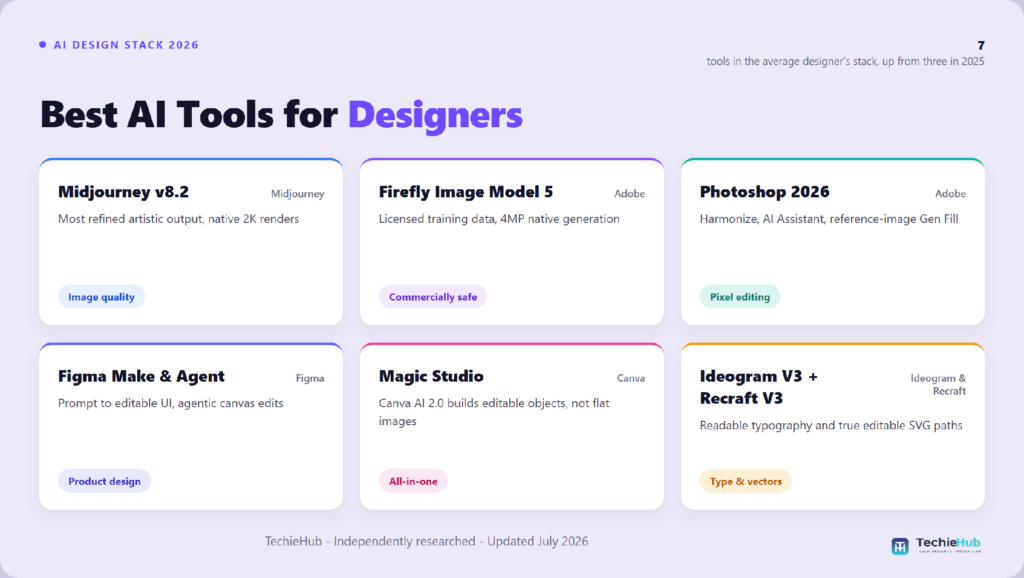Click the Midjourney vendor label
This screenshot has height=578, width=1024.
tap(298, 194)
